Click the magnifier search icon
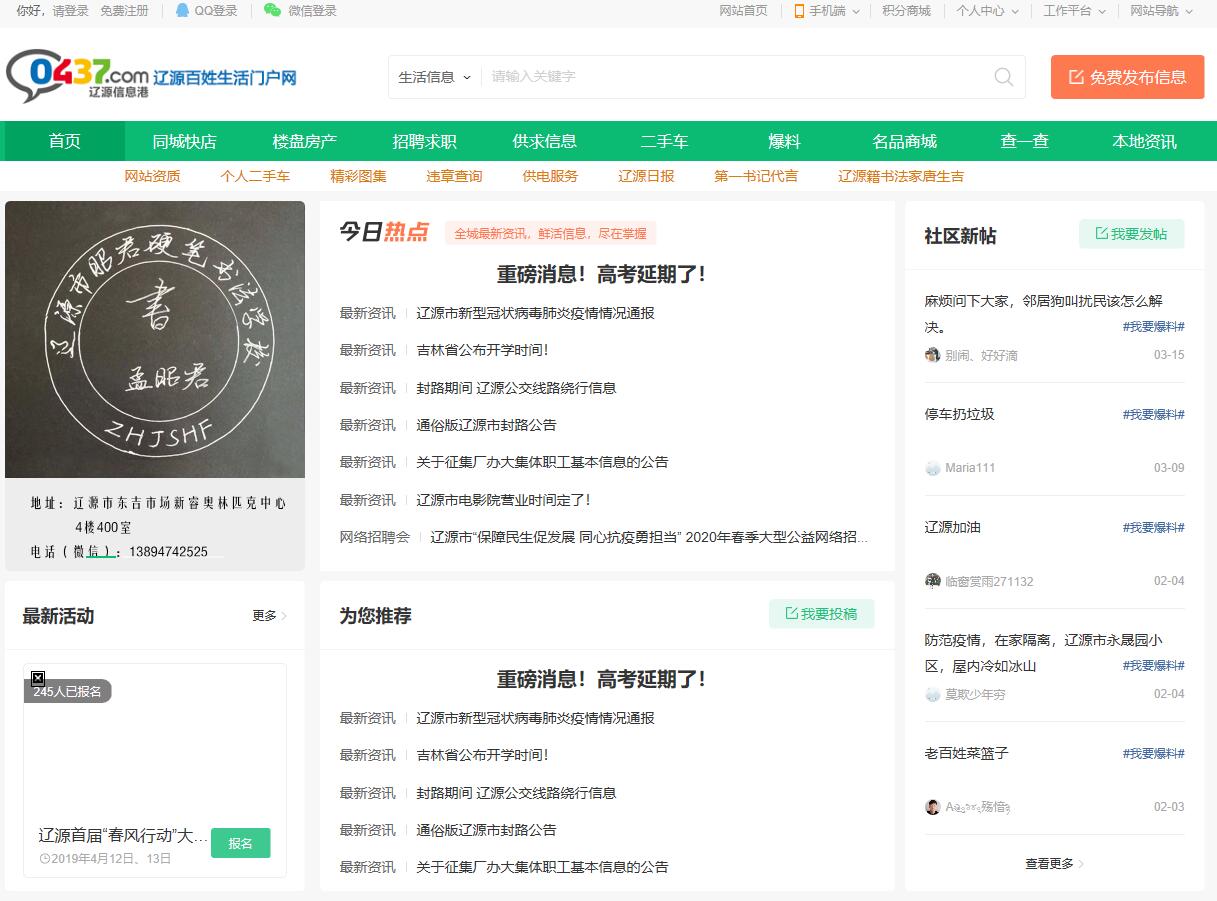The image size is (1217, 901). coord(1003,77)
